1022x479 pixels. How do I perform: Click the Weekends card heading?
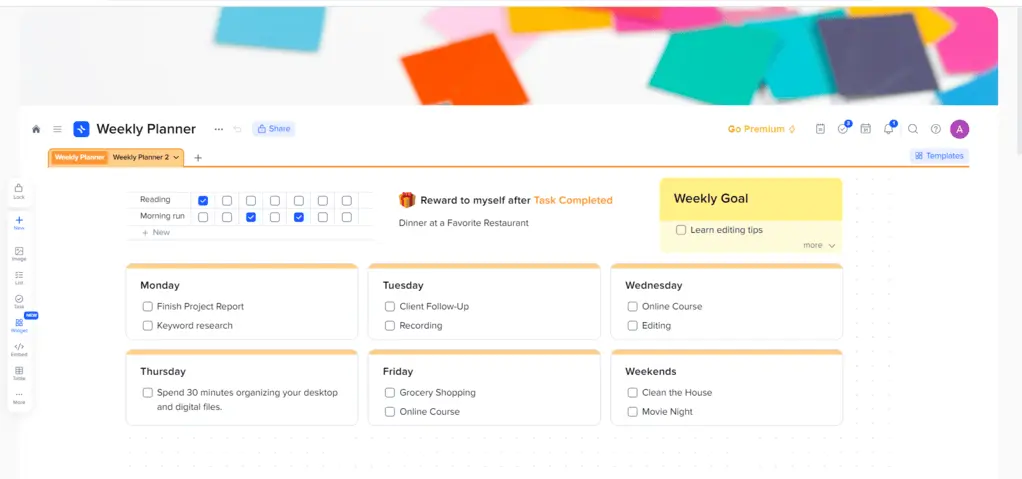coord(650,371)
